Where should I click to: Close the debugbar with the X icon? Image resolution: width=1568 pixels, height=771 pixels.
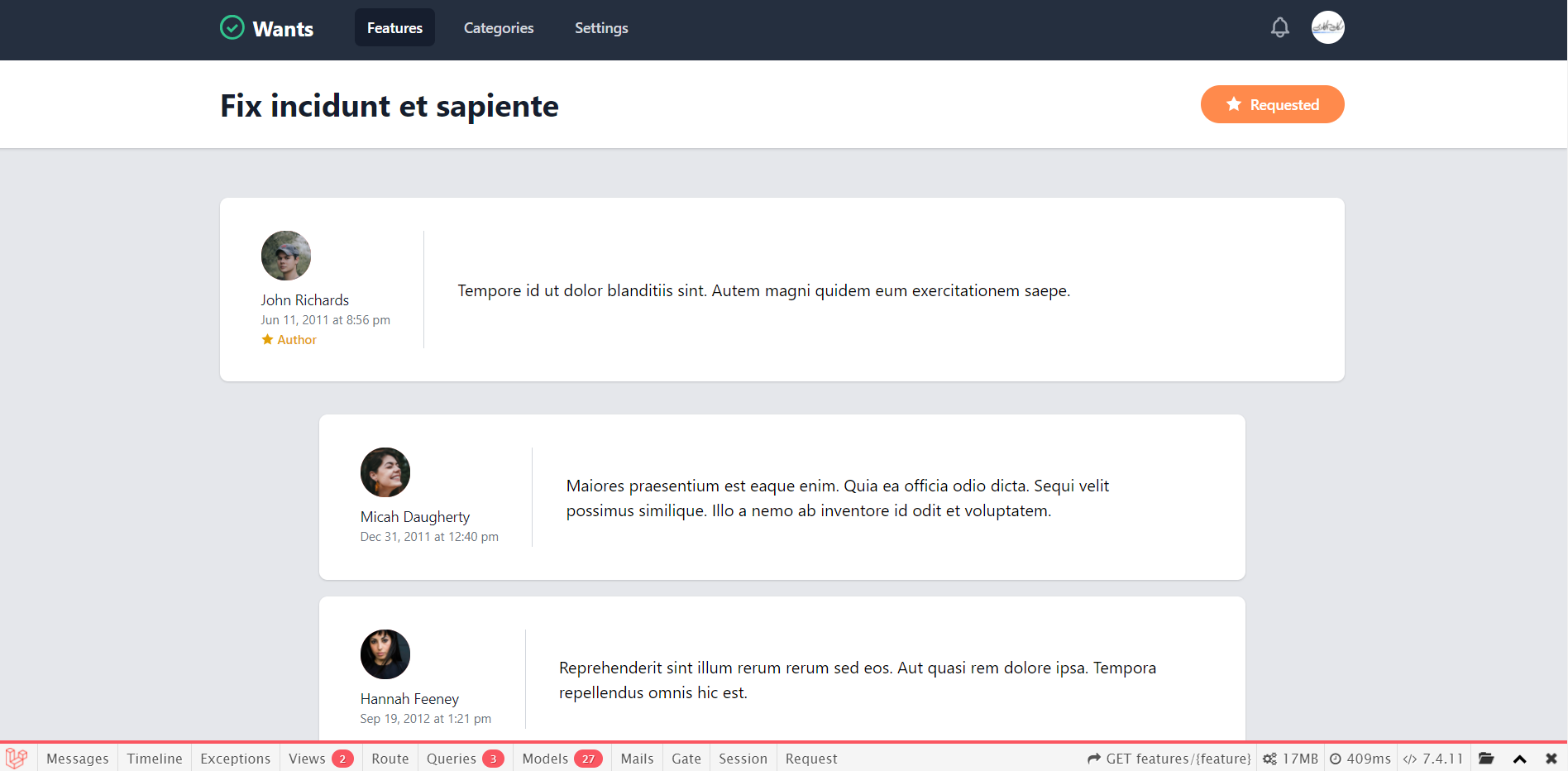point(1551,759)
